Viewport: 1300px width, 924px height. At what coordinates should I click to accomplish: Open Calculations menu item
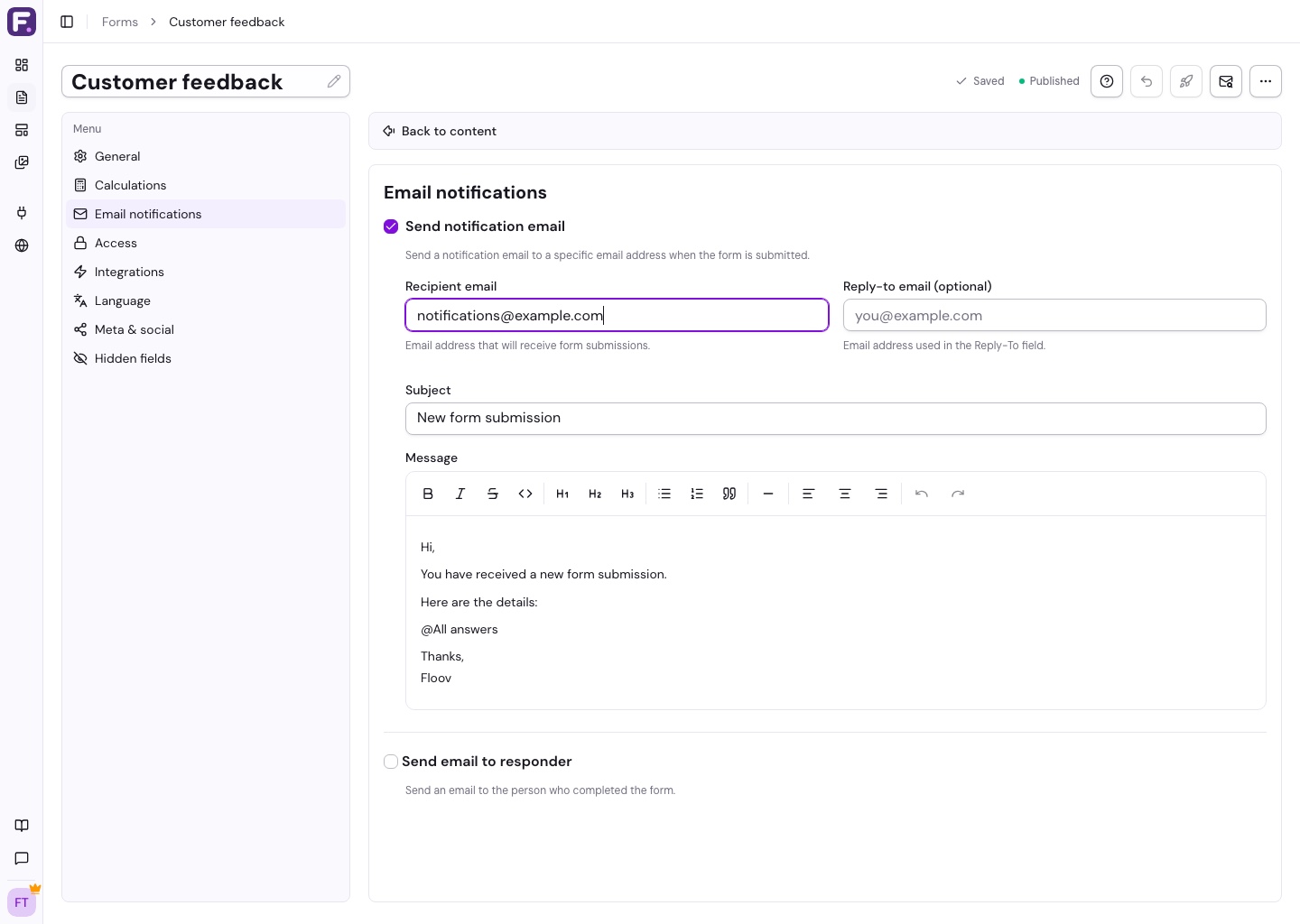point(206,185)
